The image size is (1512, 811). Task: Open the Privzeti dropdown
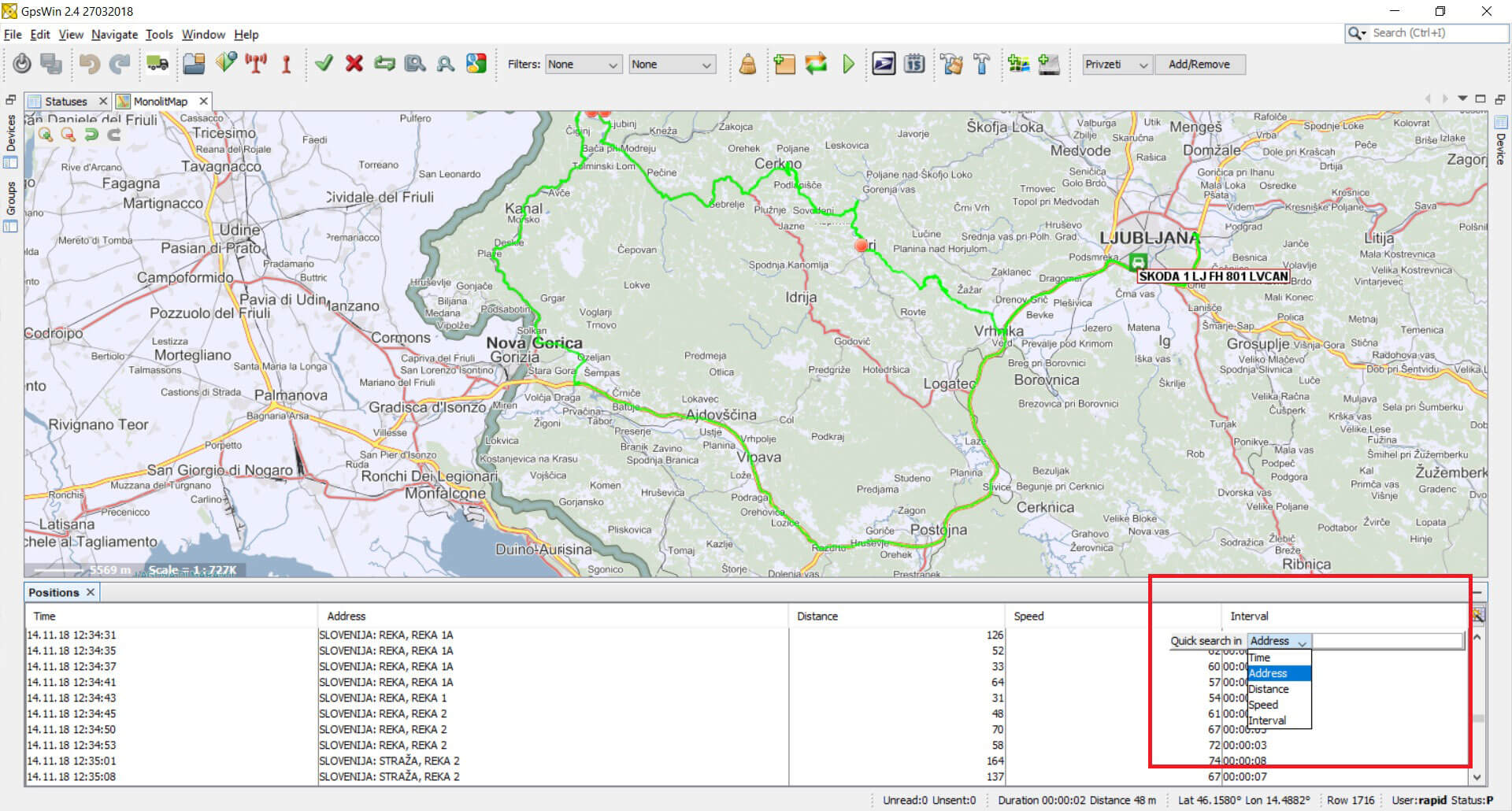tap(1117, 65)
